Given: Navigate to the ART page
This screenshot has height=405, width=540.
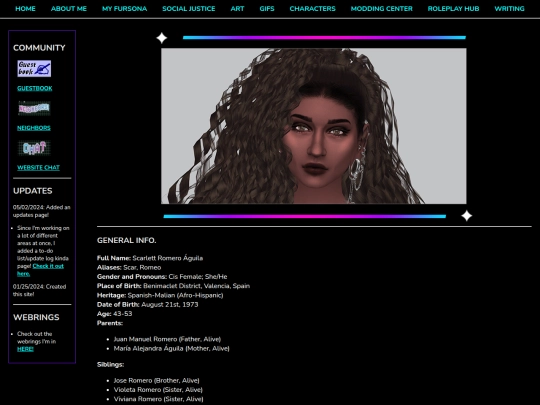Looking at the screenshot, I should point(237,9).
